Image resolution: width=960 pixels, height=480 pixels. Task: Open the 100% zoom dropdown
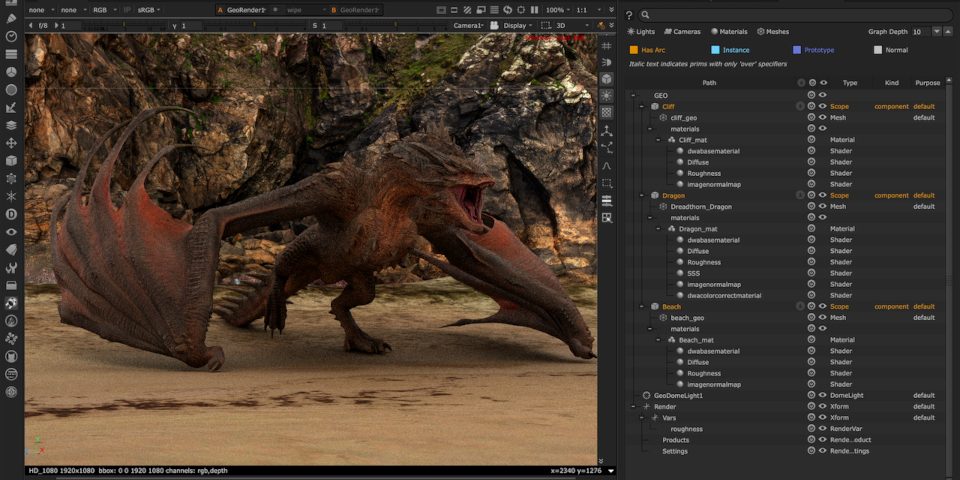click(557, 10)
